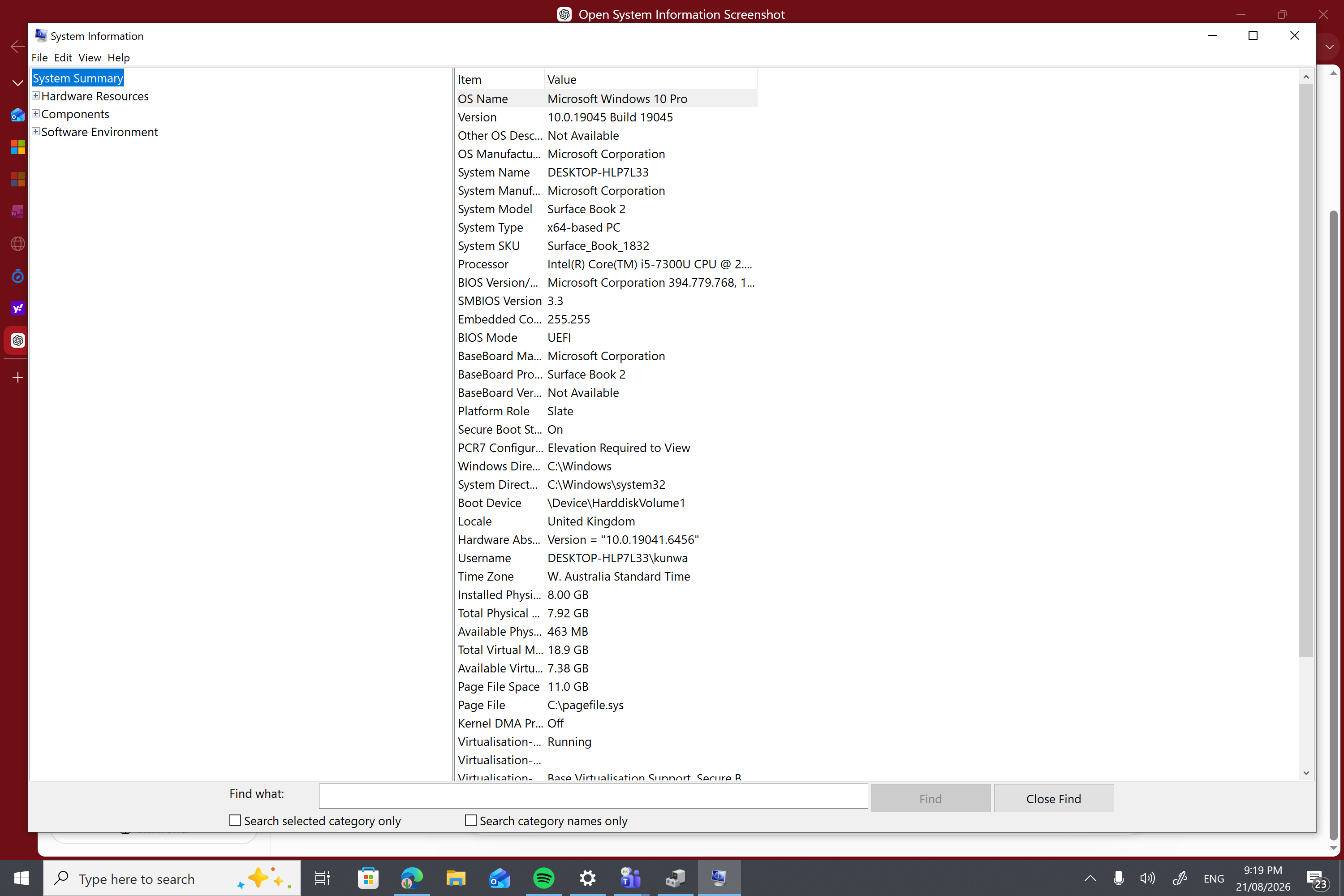Screen dimensions: 1344x896
Task: Open the Yahoo shortcut in the left sidebar
Action: point(18,309)
